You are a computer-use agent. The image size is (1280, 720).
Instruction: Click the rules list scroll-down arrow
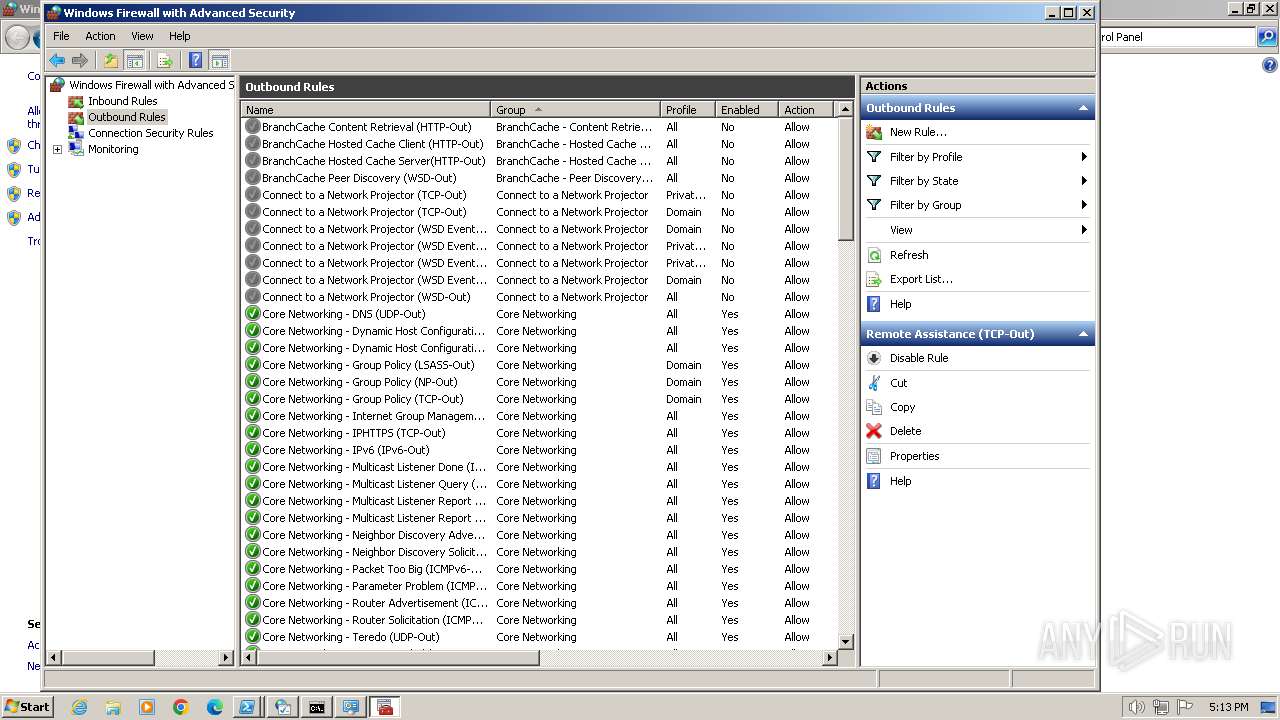pos(845,641)
